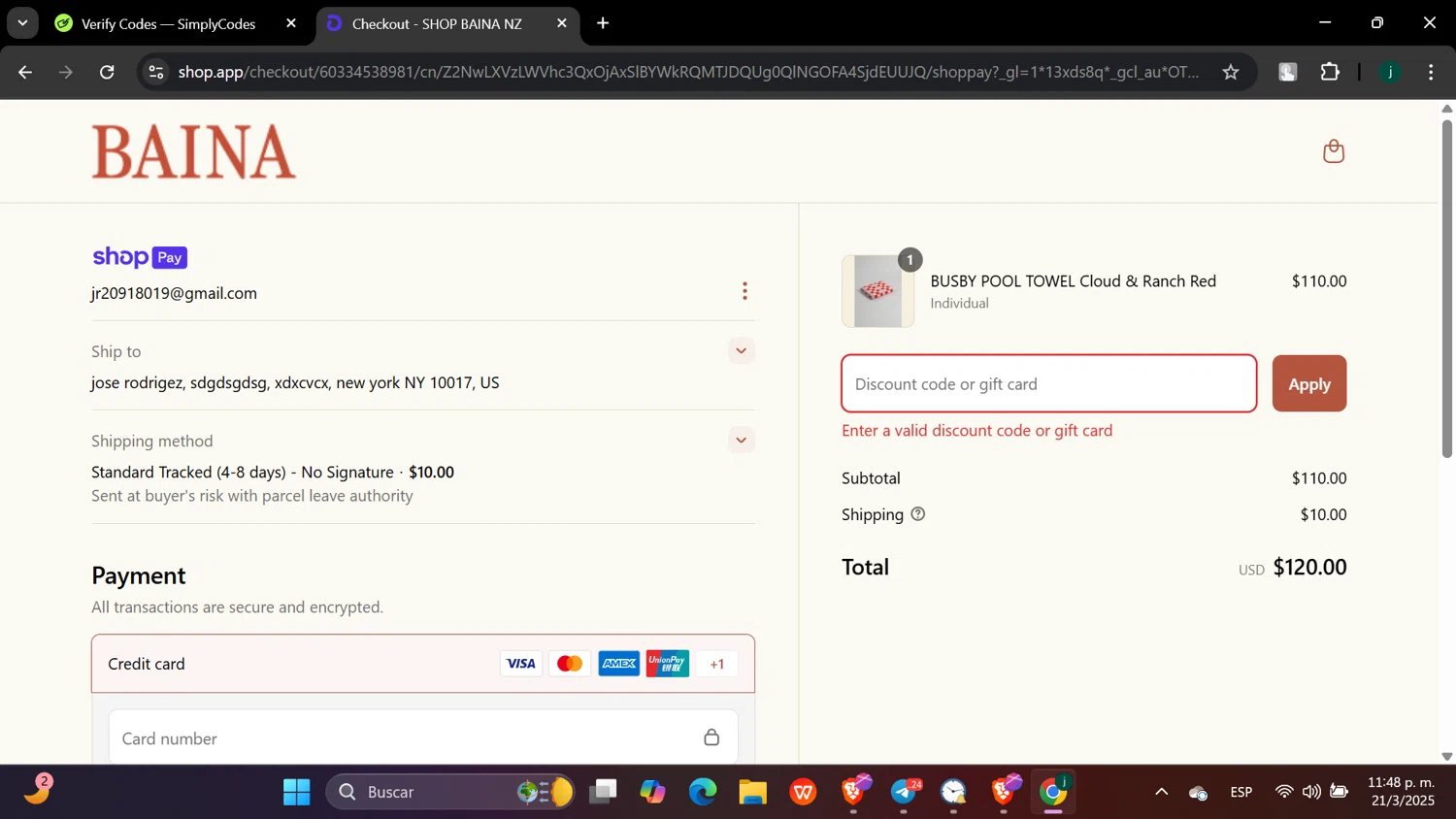This screenshot has height=819, width=1456.
Task: View site information icon in address bar
Action: tap(155, 72)
